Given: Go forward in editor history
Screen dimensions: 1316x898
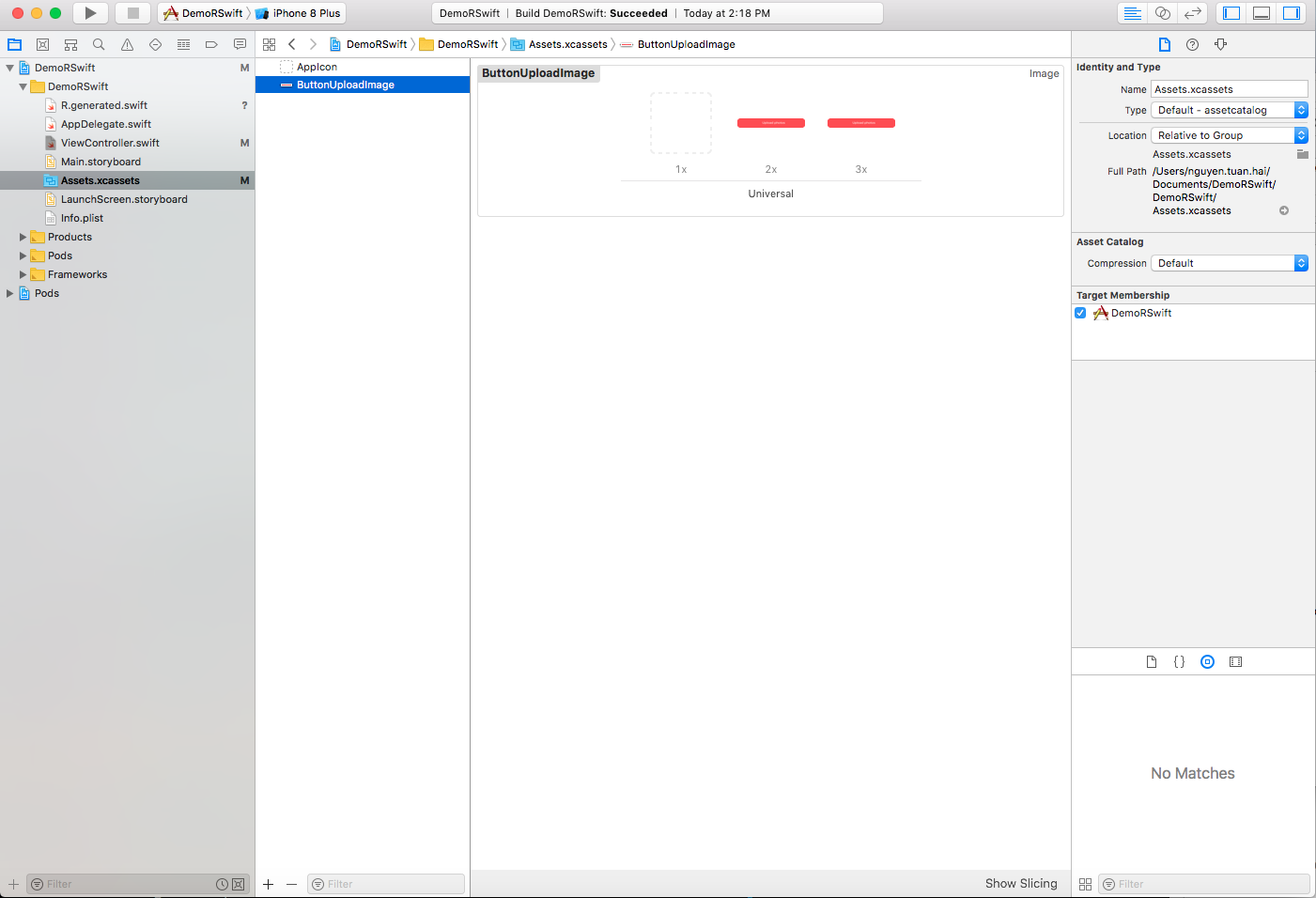Looking at the screenshot, I should [313, 44].
